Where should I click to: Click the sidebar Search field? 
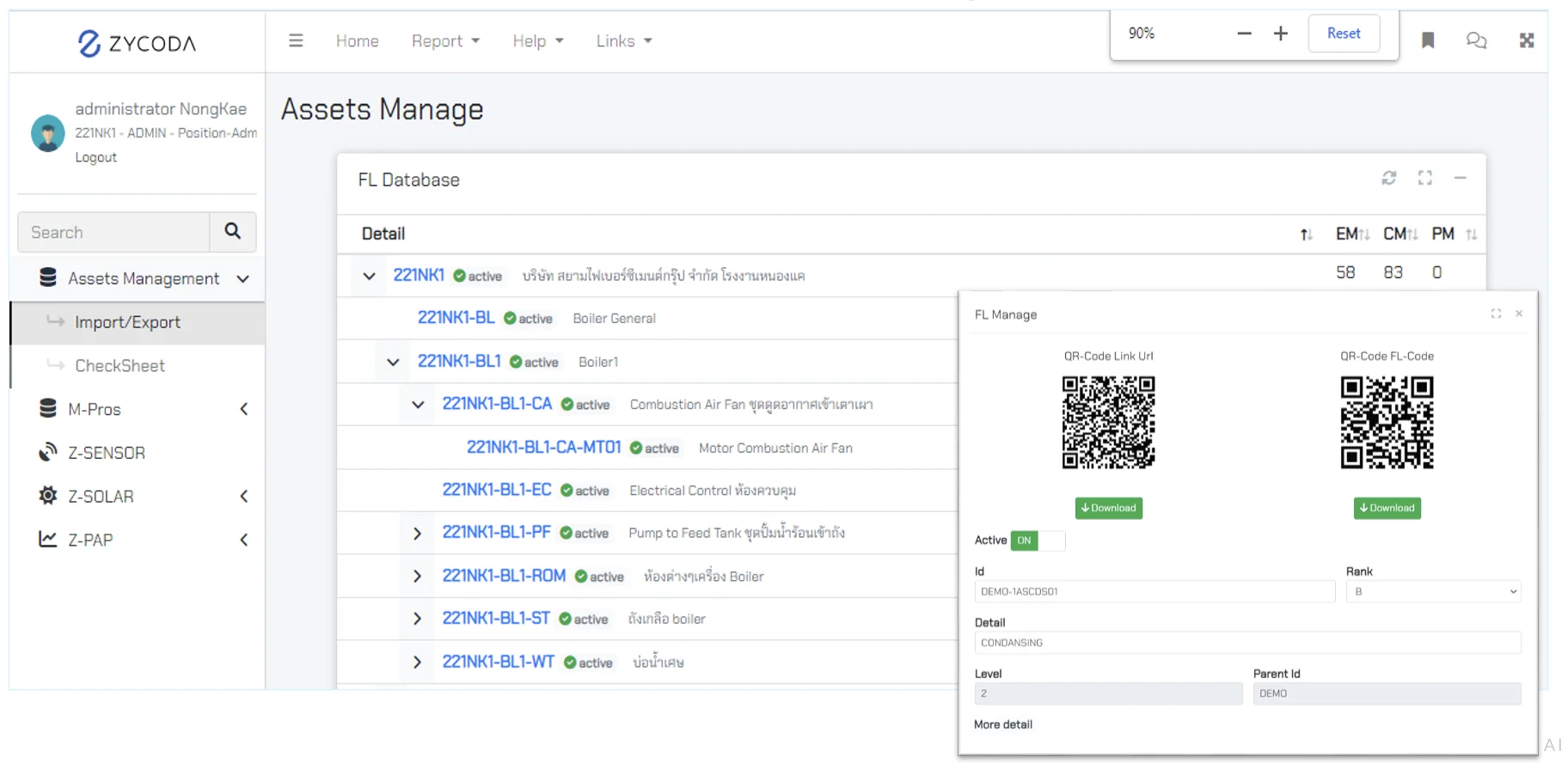113,232
